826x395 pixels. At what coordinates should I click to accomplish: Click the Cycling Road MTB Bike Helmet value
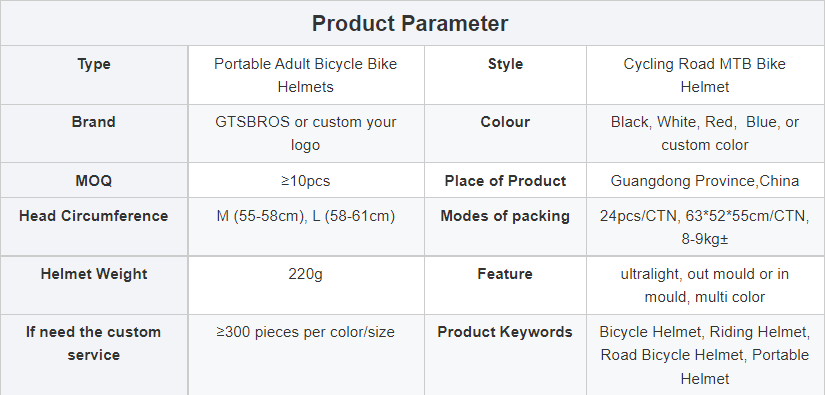coord(705,75)
